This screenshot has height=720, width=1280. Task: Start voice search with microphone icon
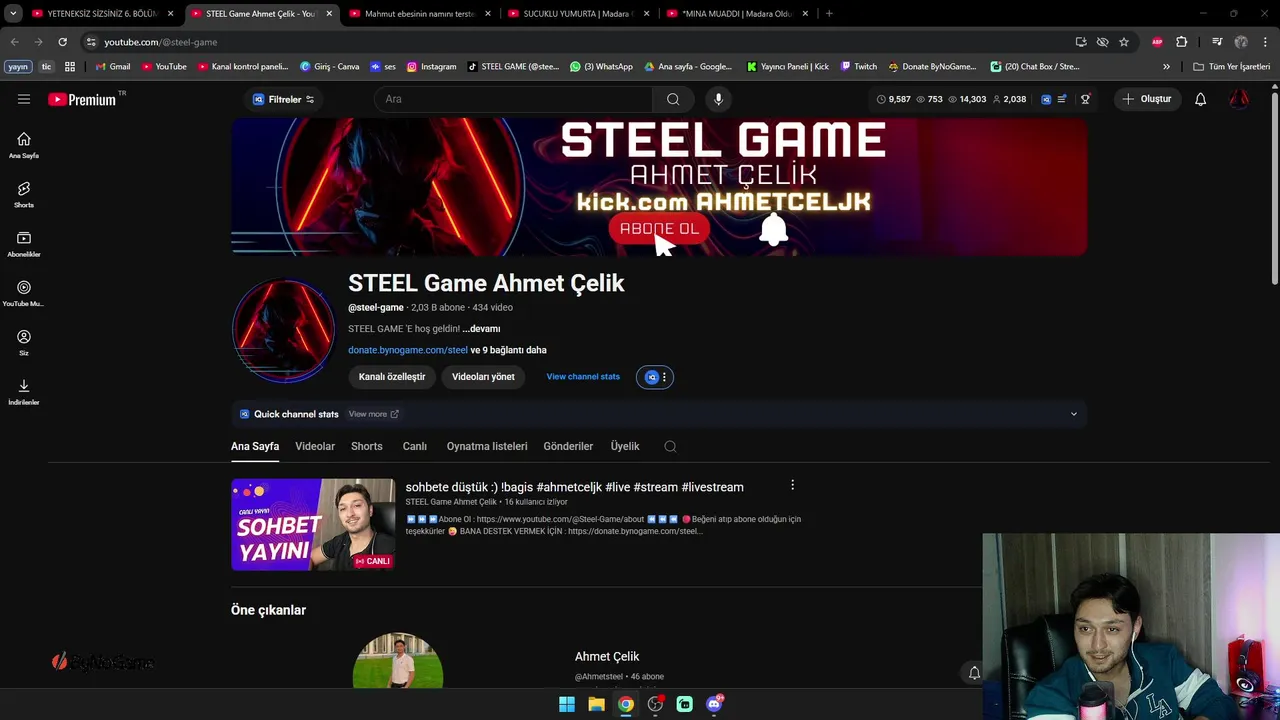[718, 99]
